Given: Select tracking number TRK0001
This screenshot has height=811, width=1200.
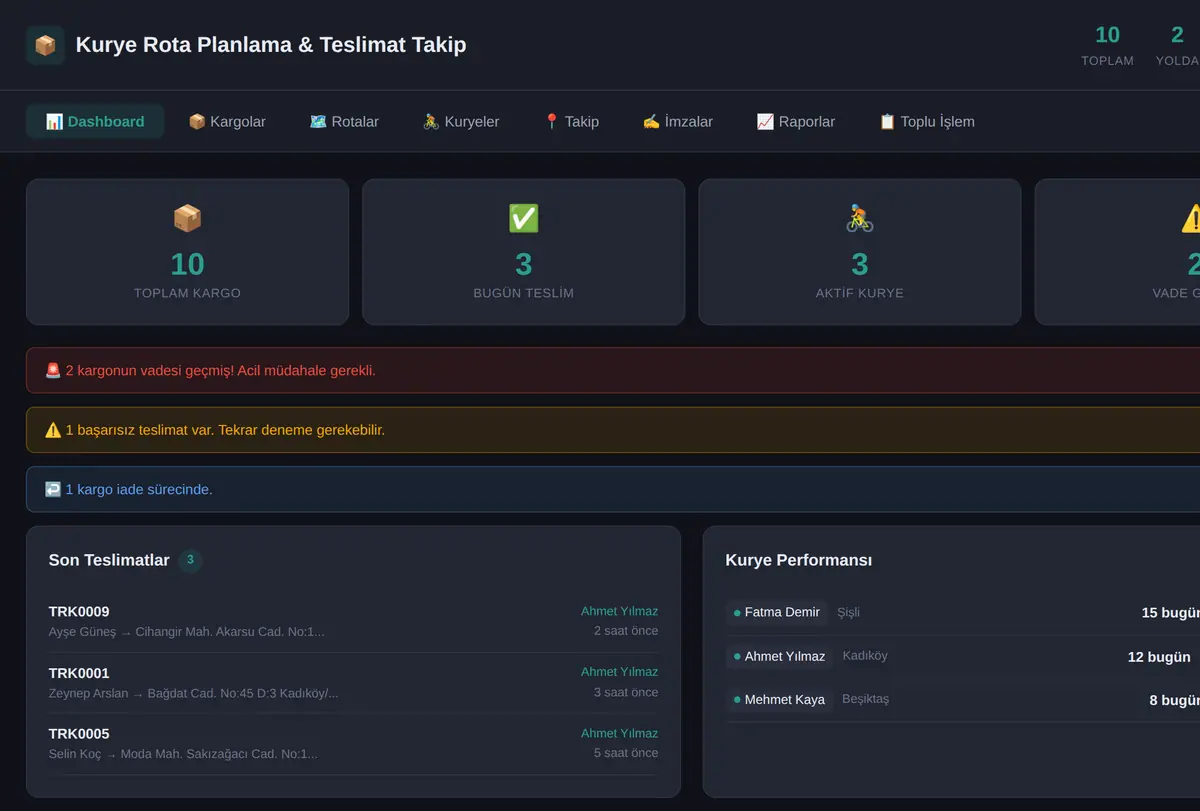Looking at the screenshot, I should 79,673.
